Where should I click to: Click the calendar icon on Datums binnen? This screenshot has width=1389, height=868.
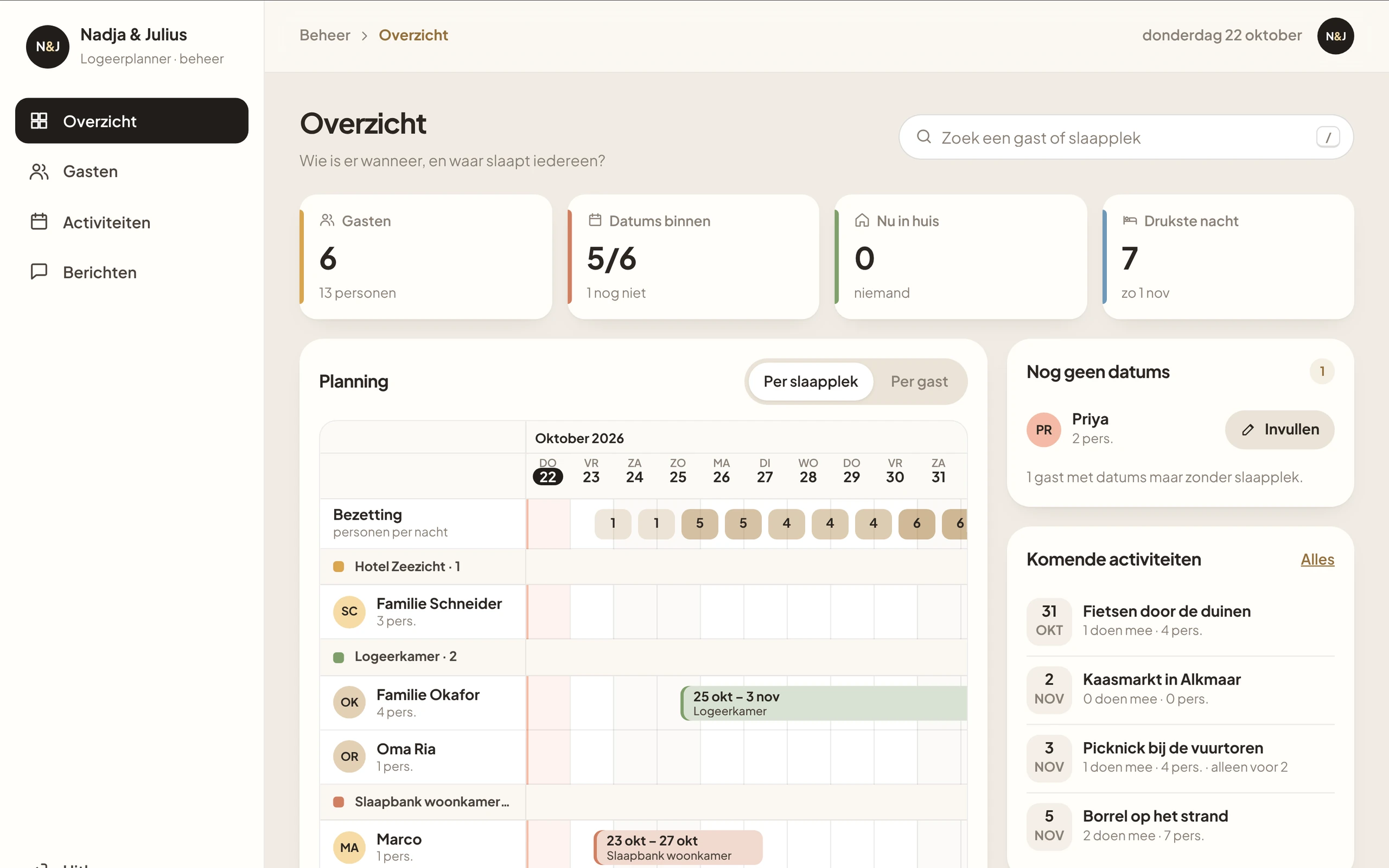pos(595,220)
